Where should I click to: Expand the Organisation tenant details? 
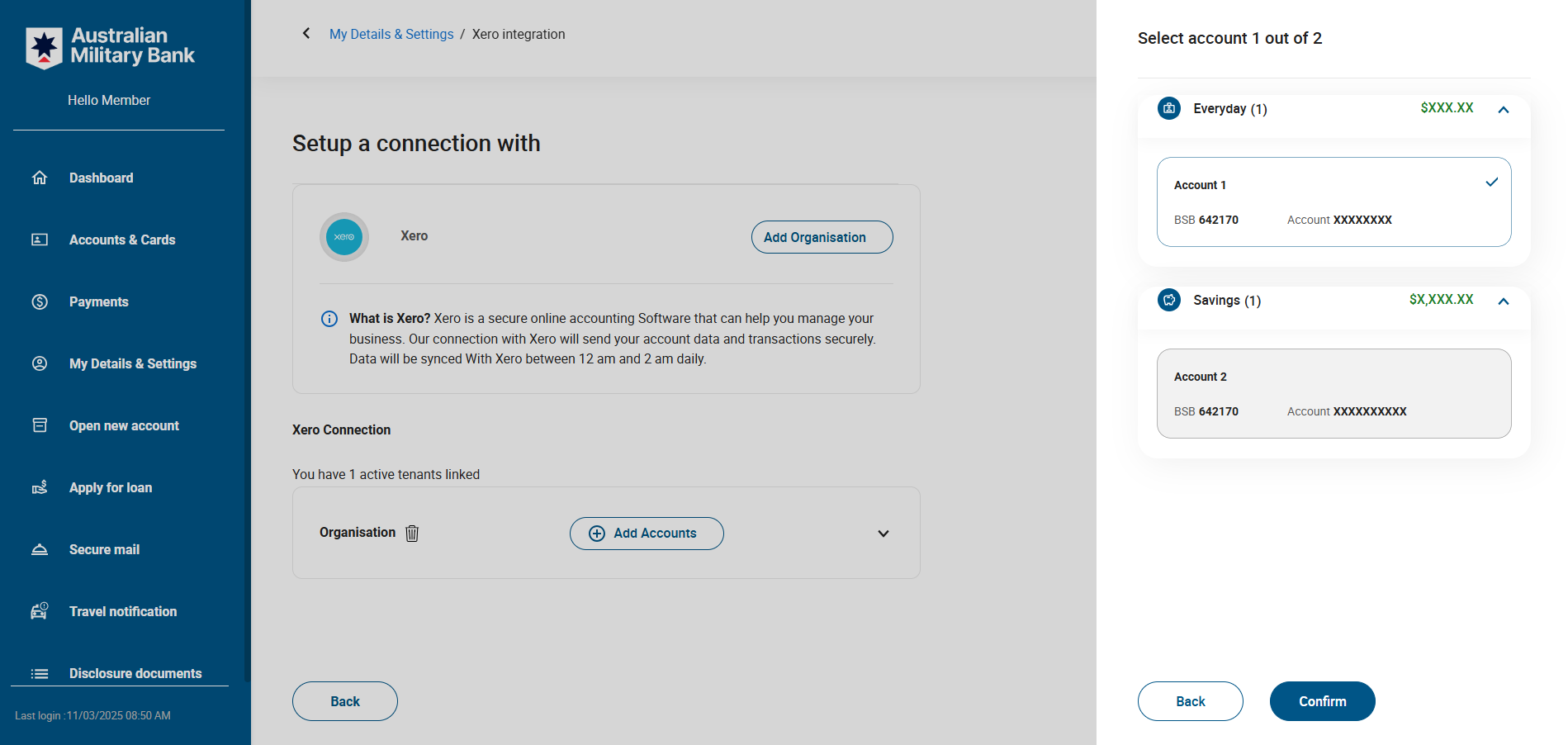[x=883, y=534]
